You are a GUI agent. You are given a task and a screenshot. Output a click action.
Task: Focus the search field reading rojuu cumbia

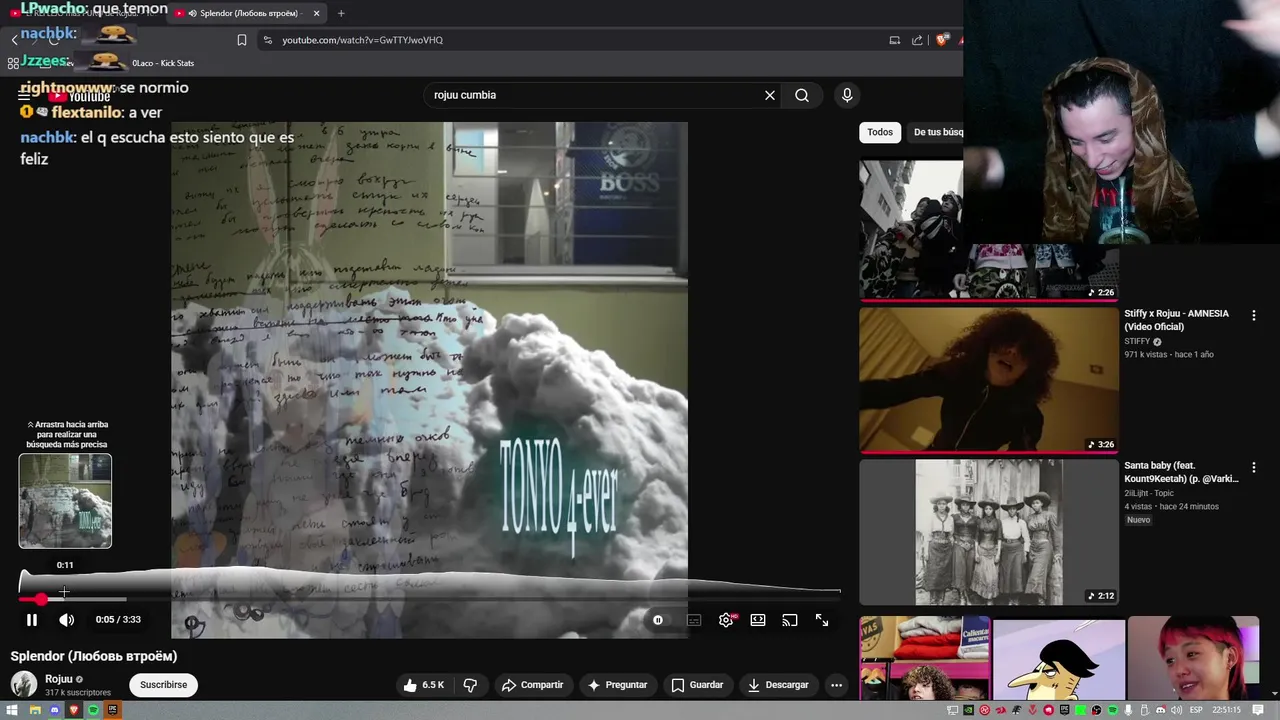point(595,95)
